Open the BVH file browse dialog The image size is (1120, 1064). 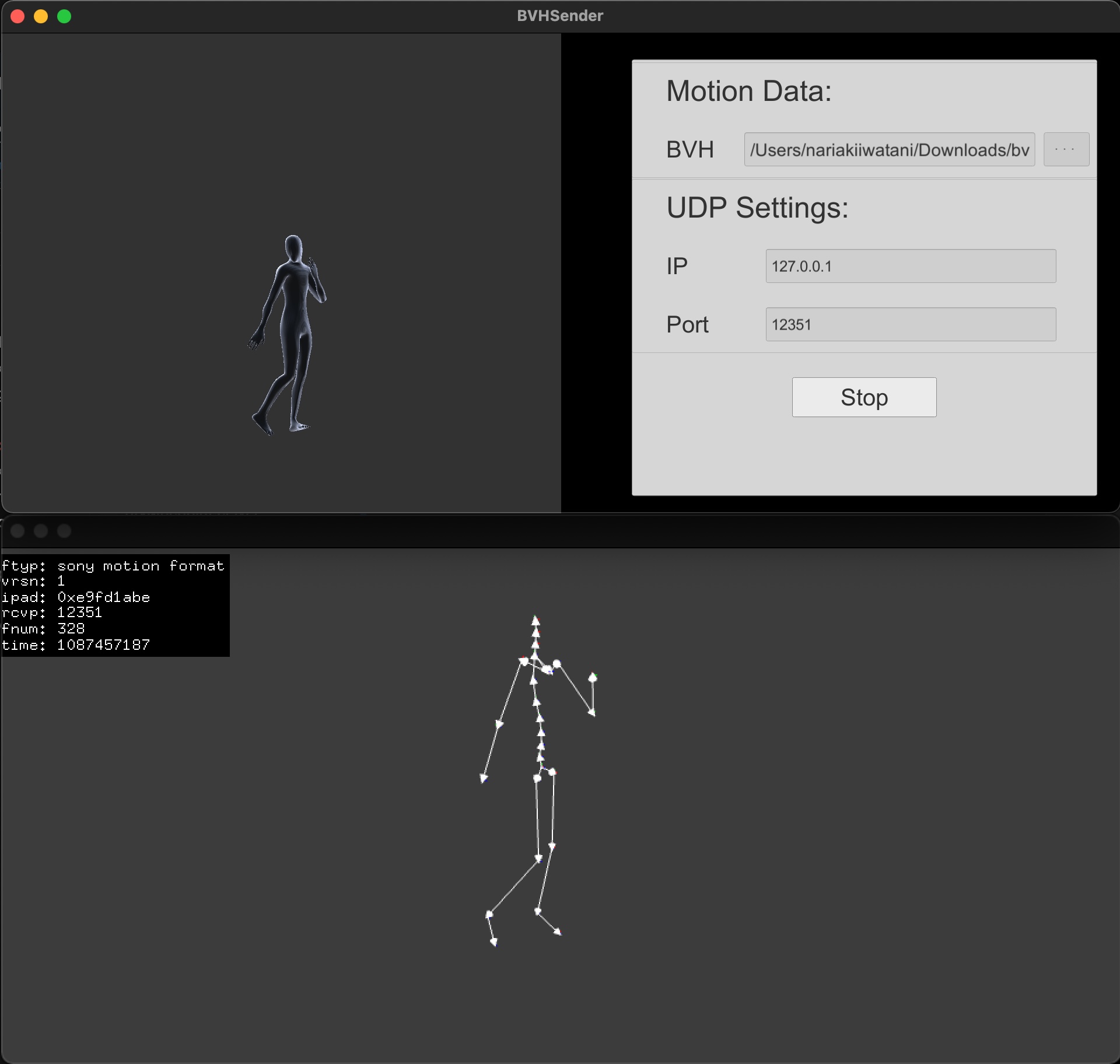(x=1066, y=149)
